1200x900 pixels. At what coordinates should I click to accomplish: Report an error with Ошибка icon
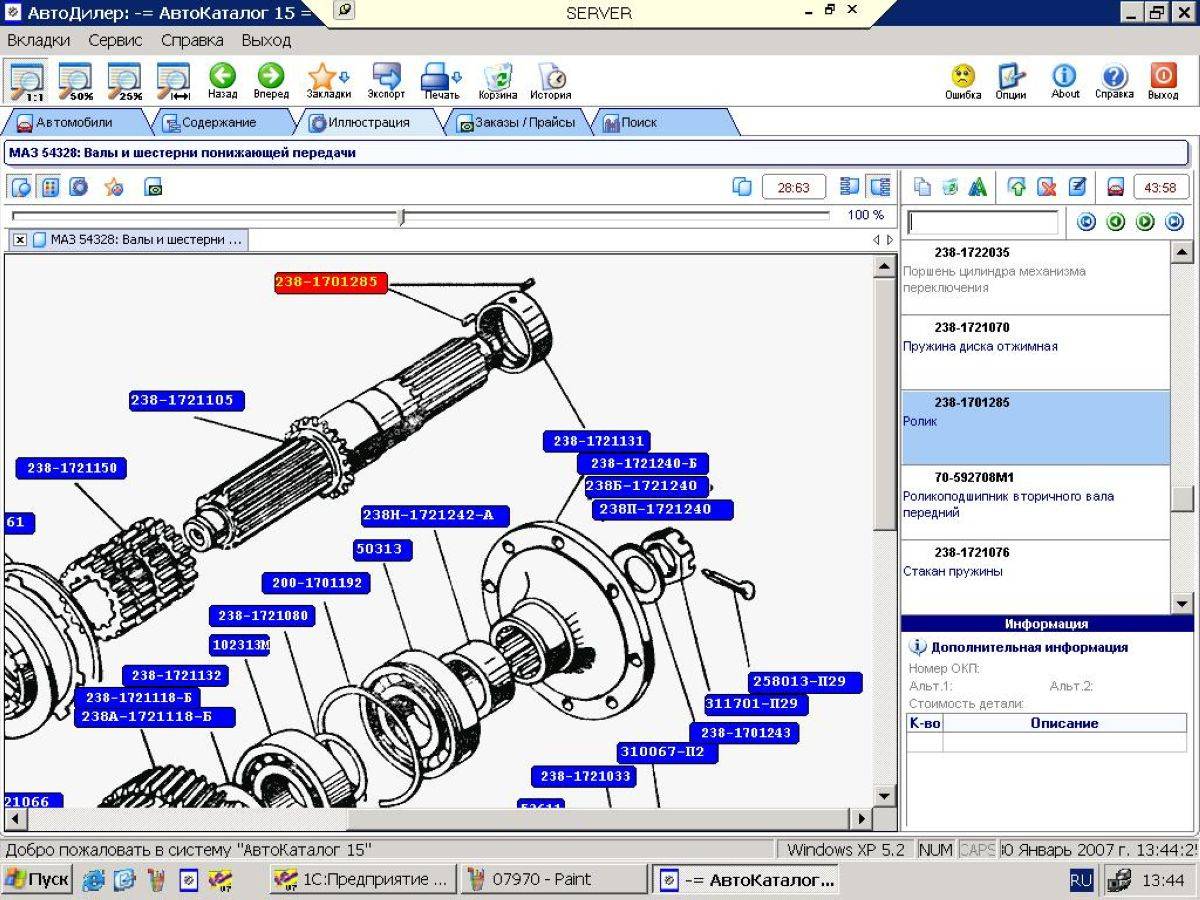(x=963, y=81)
